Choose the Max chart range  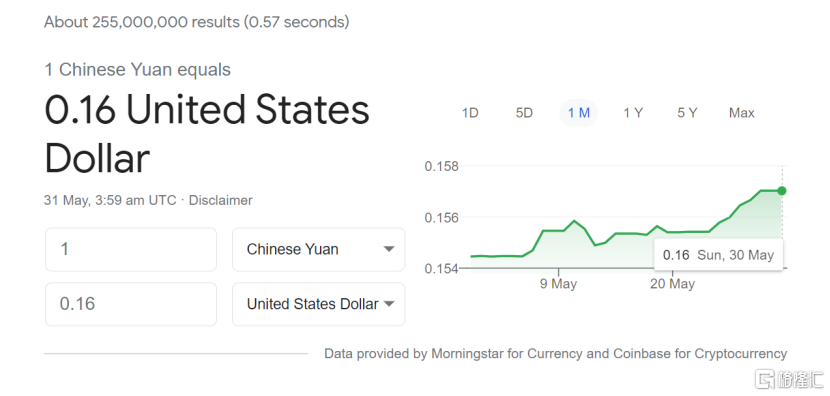[x=742, y=113]
